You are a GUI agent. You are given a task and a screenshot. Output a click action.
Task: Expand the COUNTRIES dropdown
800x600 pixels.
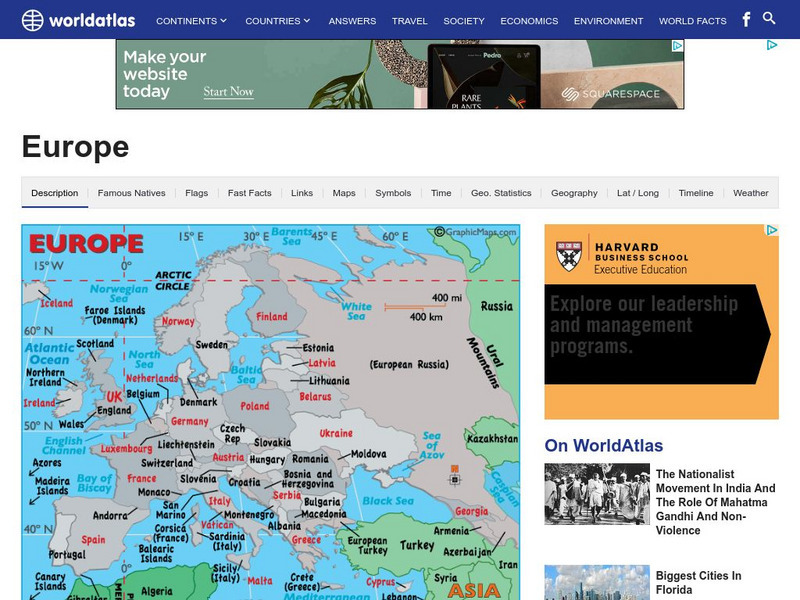(275, 19)
